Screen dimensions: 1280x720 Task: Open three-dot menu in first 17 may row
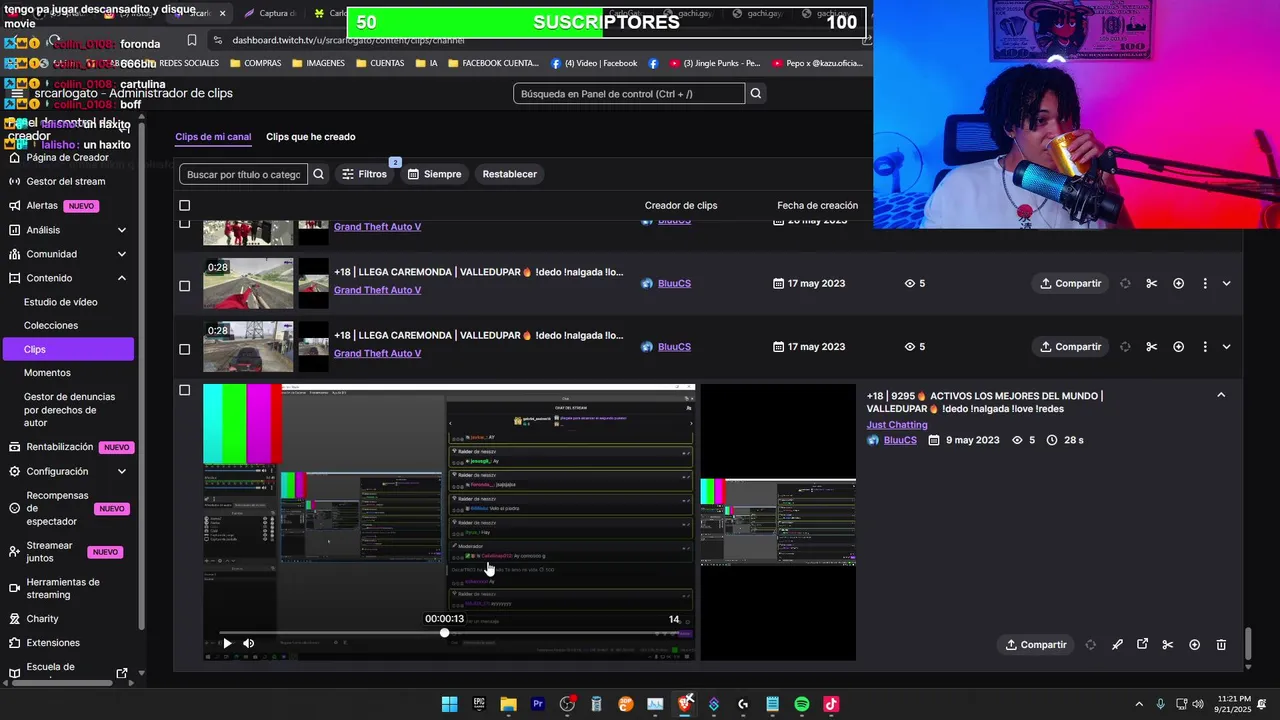point(1205,283)
